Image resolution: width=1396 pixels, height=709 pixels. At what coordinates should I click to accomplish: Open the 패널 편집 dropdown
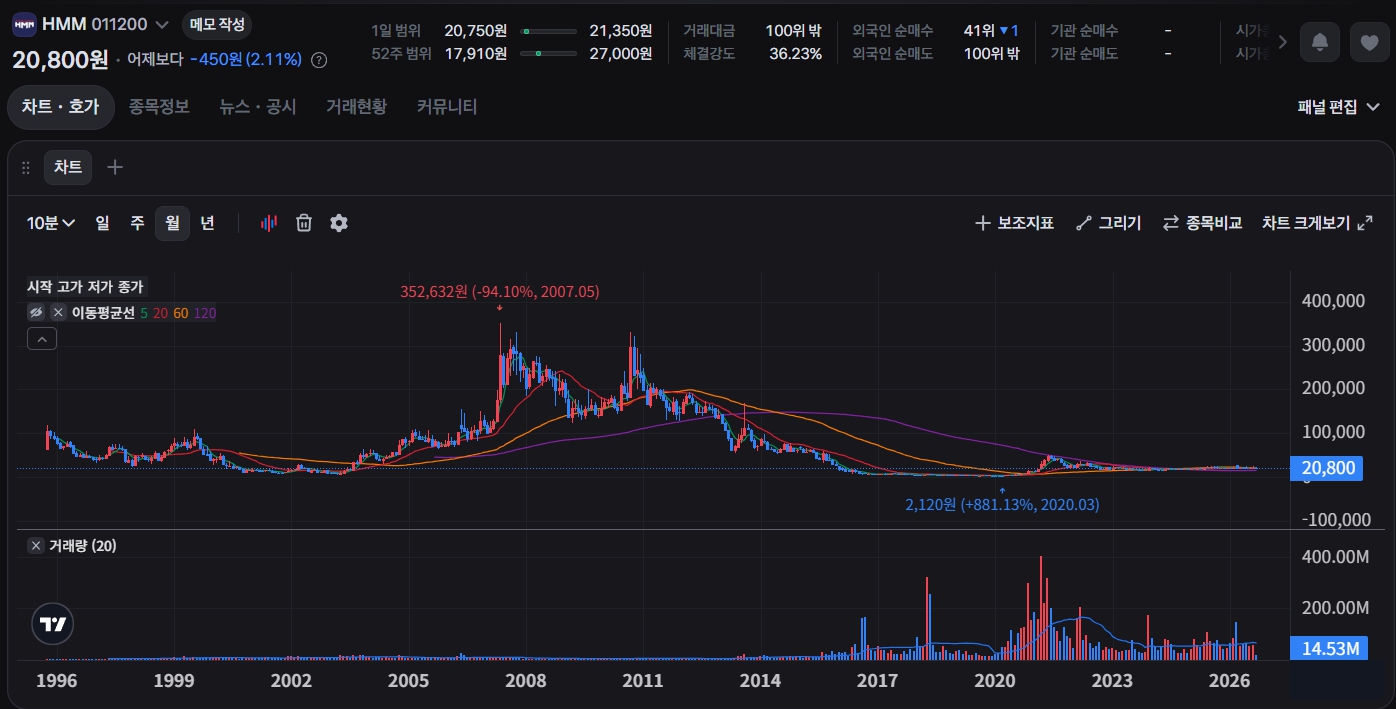click(x=1338, y=107)
